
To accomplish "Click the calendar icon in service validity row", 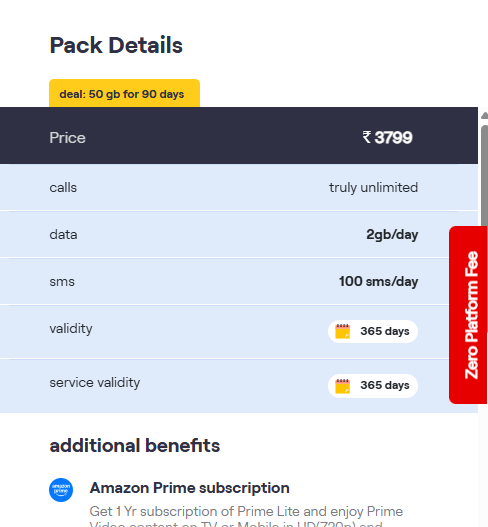I will (342, 386).
